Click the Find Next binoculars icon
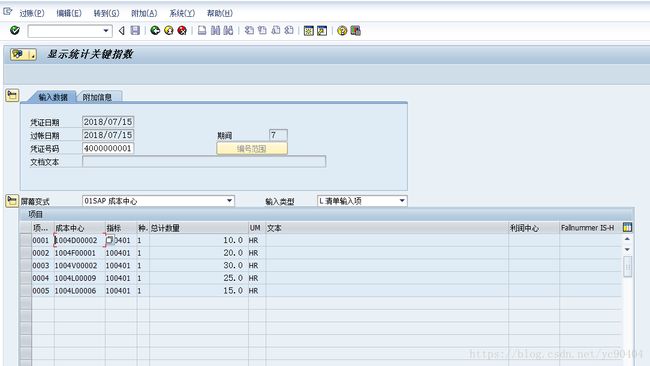This screenshot has height=366, width=650. click(228, 30)
